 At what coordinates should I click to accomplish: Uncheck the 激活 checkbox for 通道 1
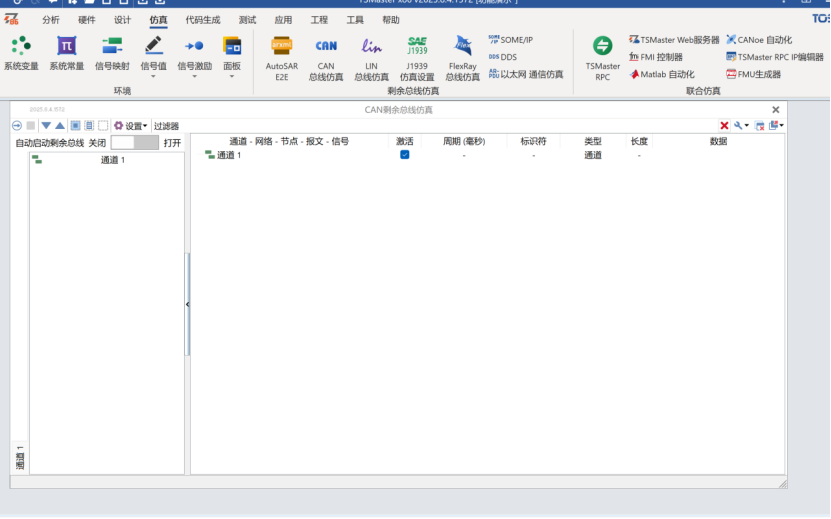point(404,155)
